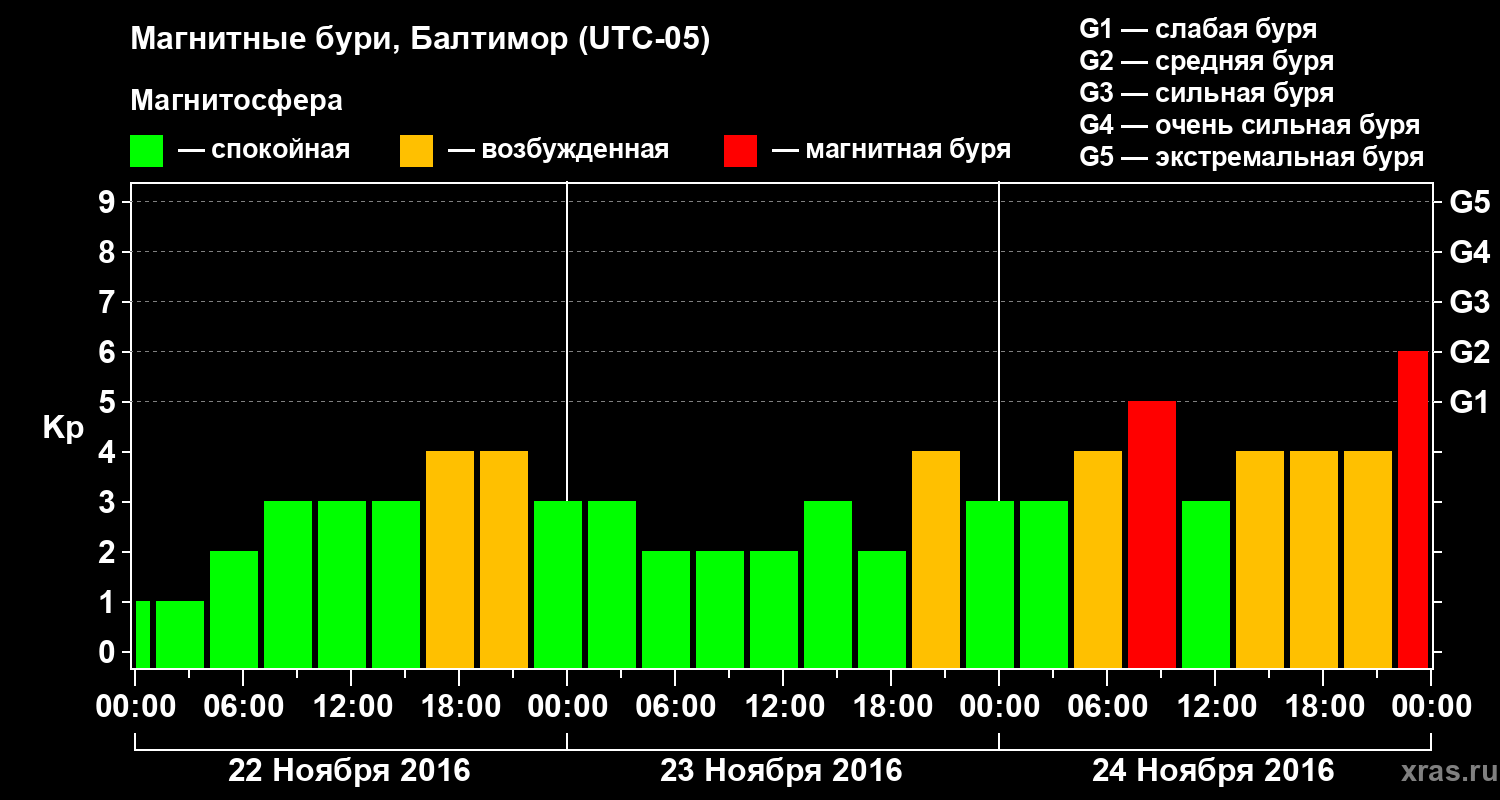This screenshot has height=800, width=1500.
Task: Click the legend label — спокойная
Action: [x=264, y=150]
